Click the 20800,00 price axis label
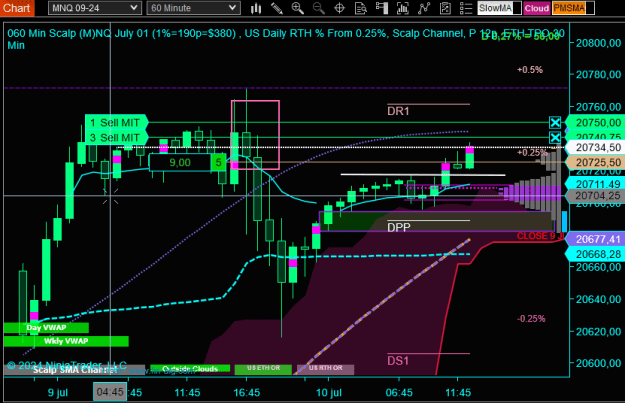This screenshot has height=403, width=625. pyautogui.click(x=598, y=43)
